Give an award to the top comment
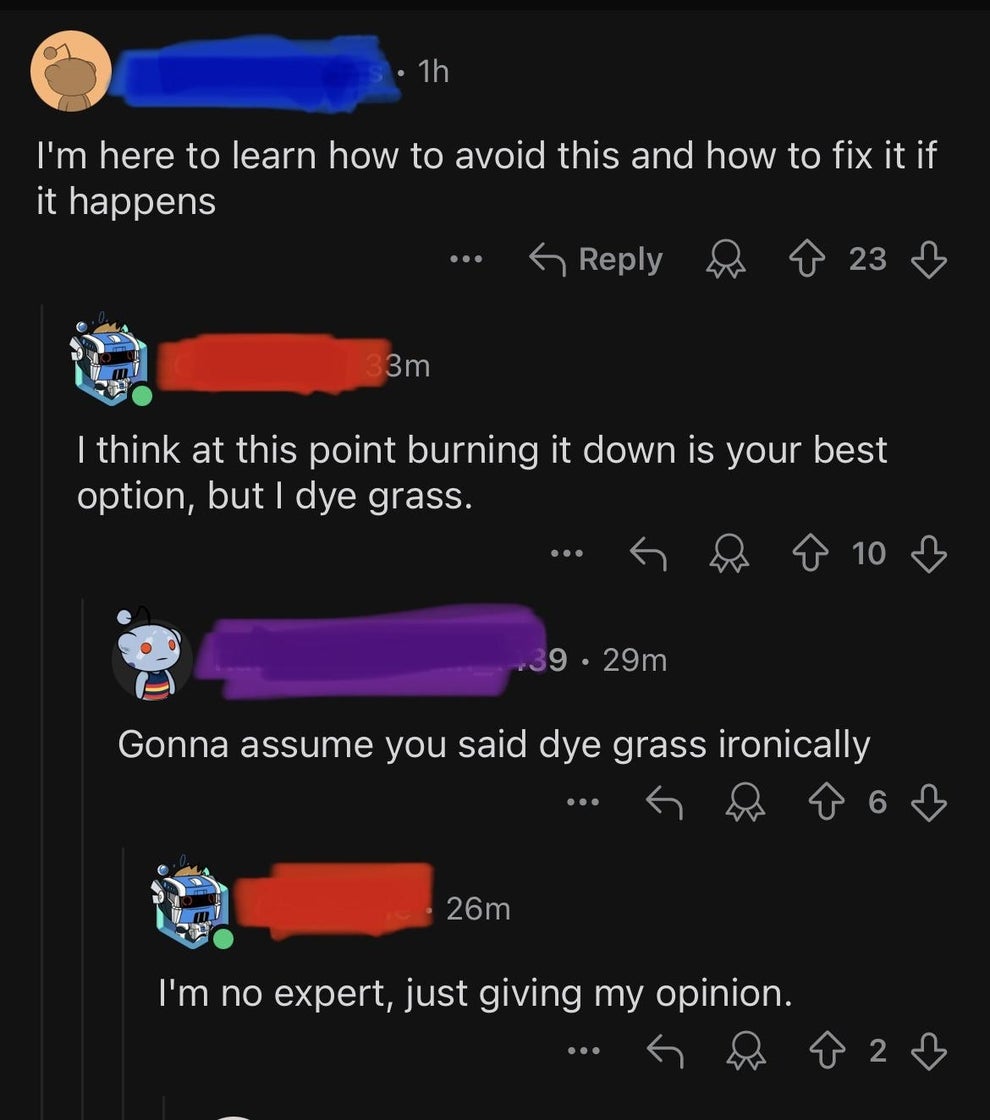Viewport: 990px width, 1120px height. (x=725, y=260)
